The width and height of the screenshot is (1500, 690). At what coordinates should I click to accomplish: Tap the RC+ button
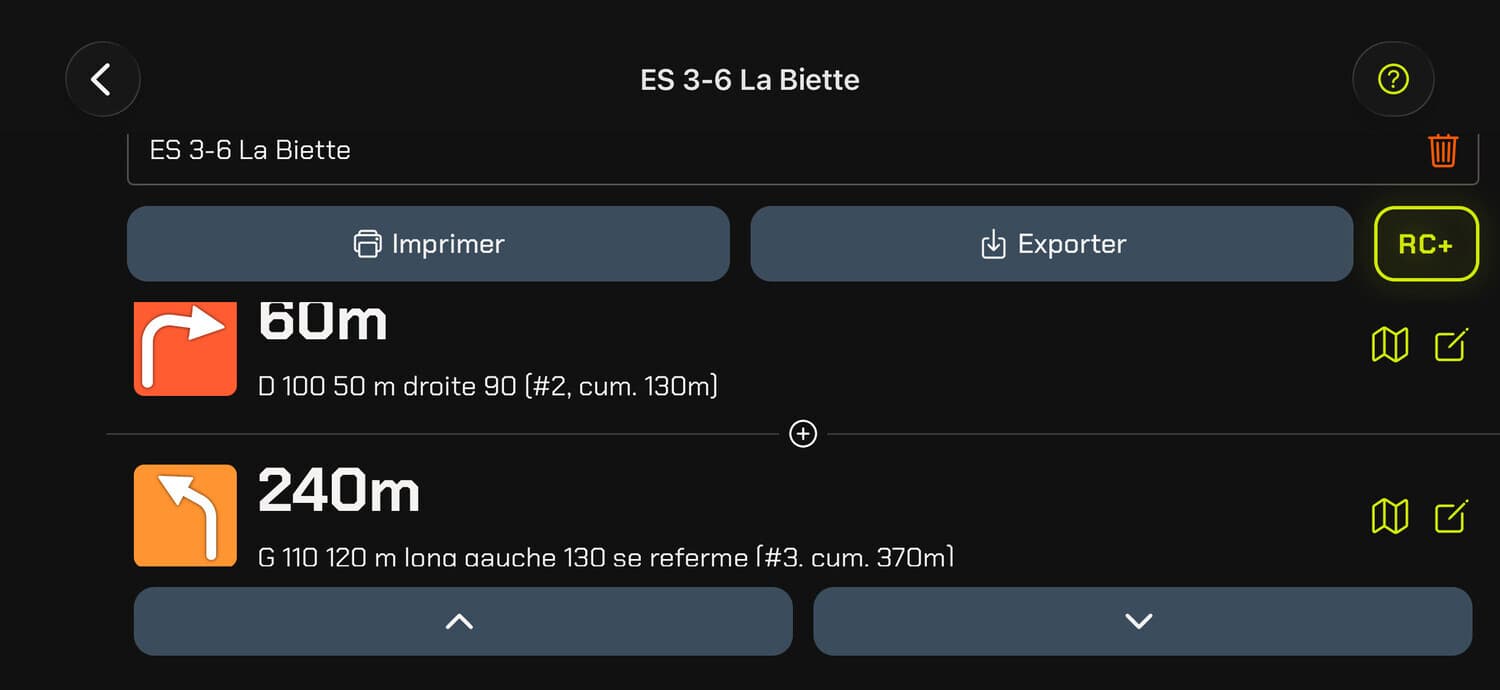coord(1425,244)
